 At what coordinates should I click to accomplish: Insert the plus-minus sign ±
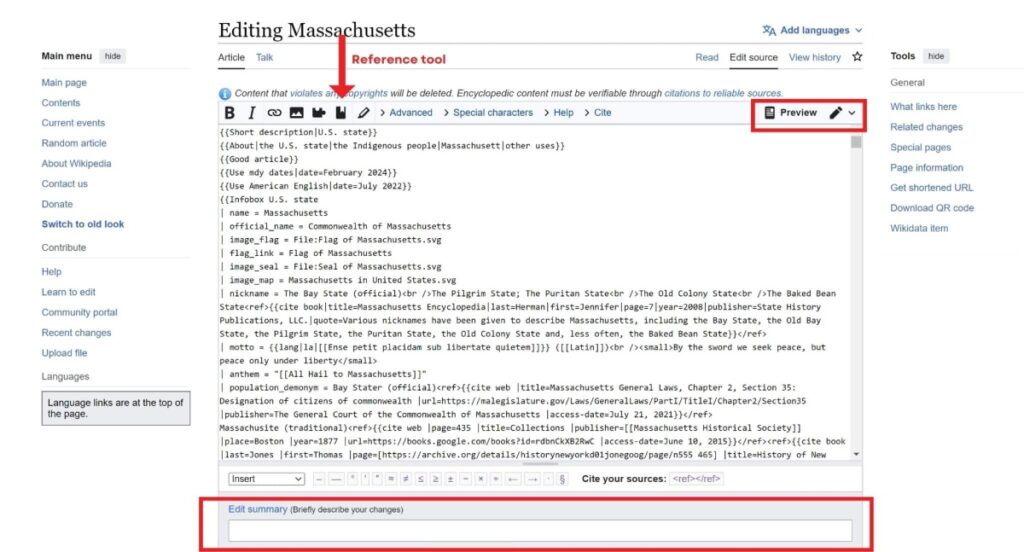click(x=451, y=479)
